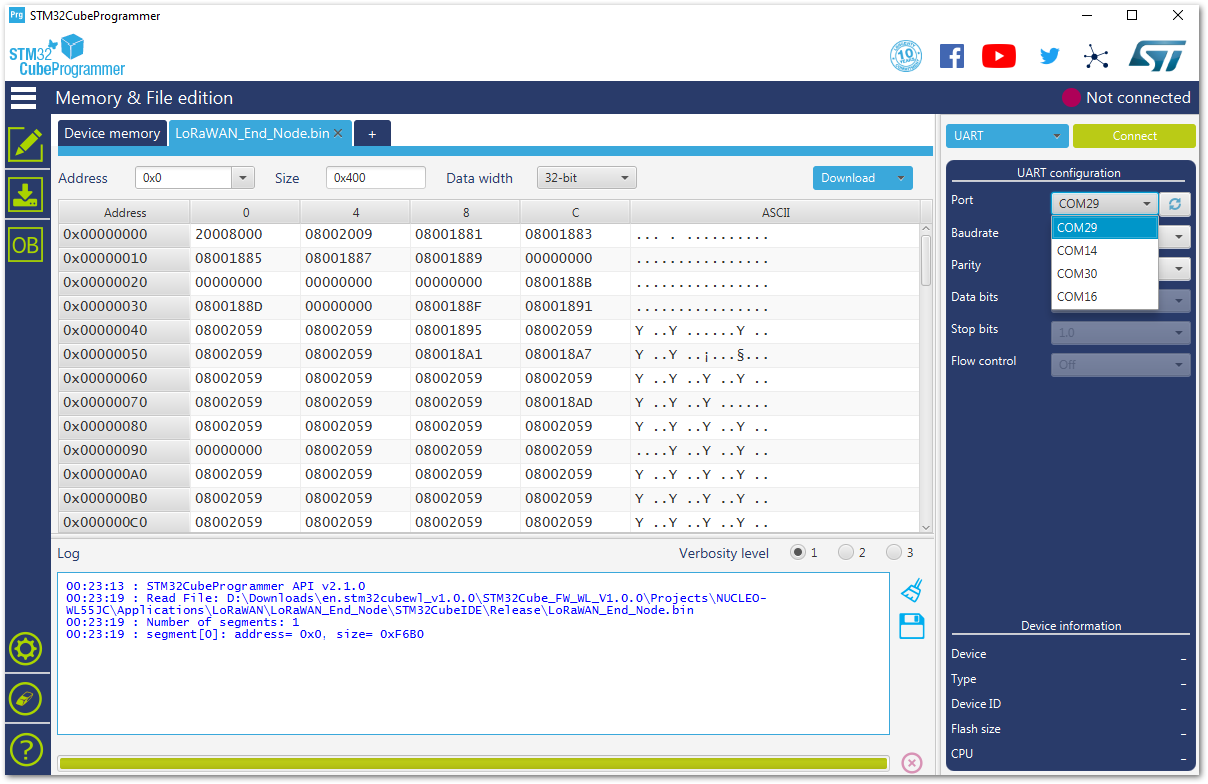
Task: Click the 10 years anniversary badge
Action: (906, 56)
